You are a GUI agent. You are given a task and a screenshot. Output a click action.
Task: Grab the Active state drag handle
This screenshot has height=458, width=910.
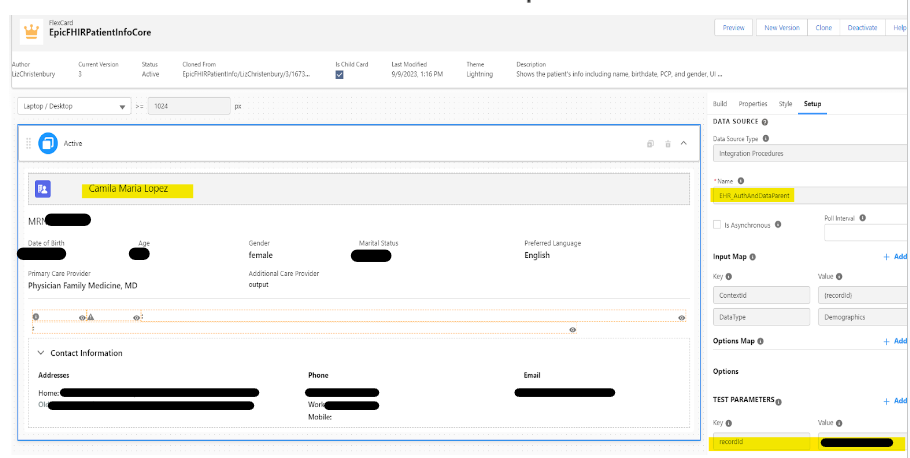point(28,143)
